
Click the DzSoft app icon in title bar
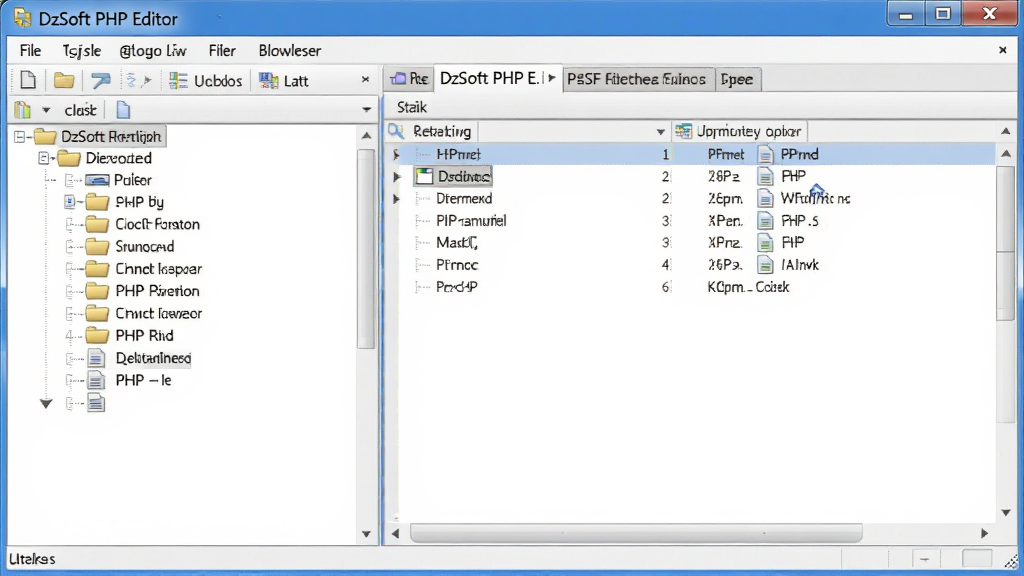pos(22,18)
